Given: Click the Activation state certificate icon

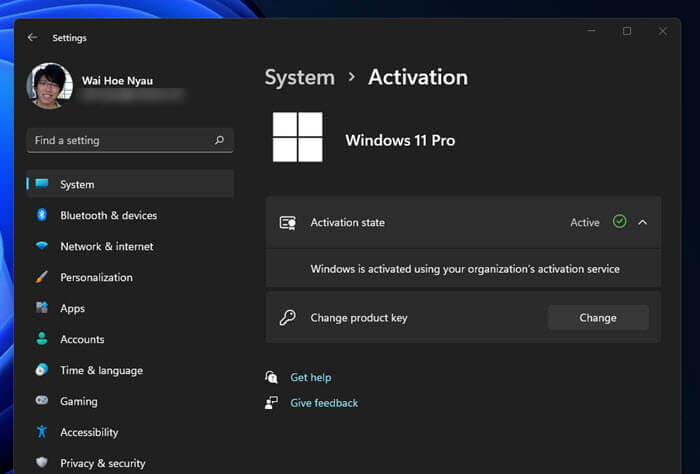Looking at the screenshot, I should (288, 222).
